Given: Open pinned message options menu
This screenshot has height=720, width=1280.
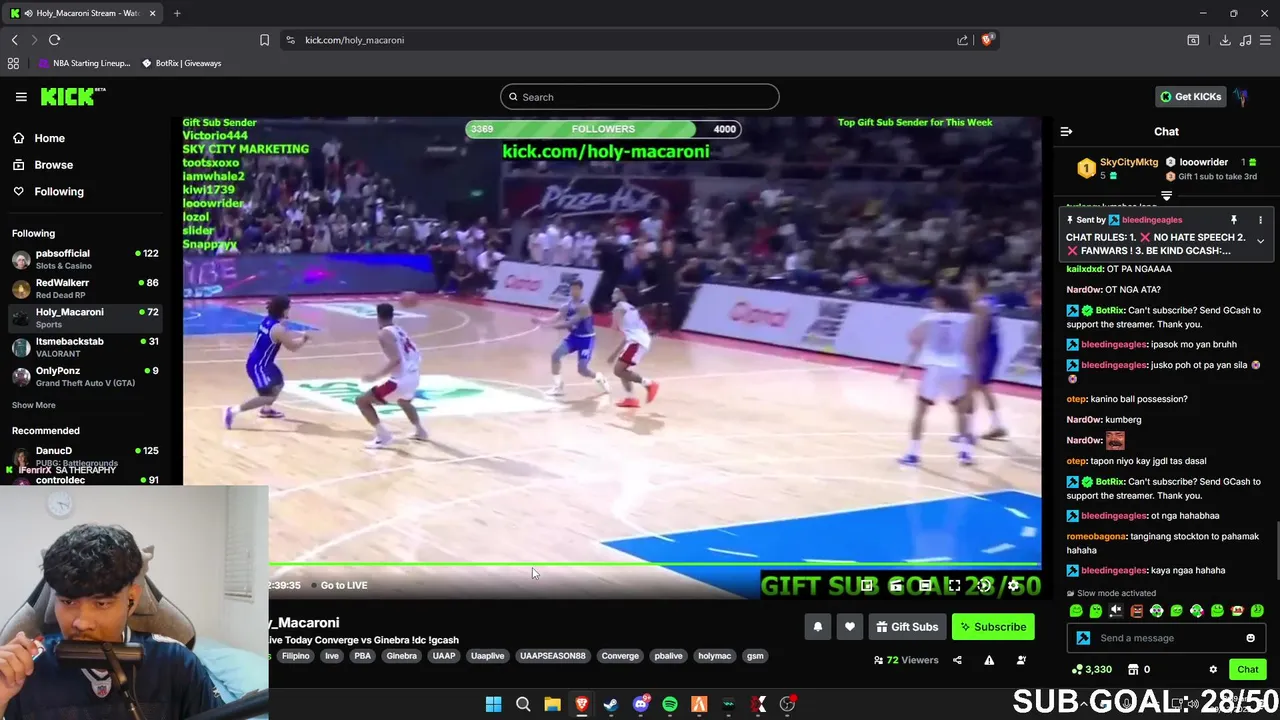Looking at the screenshot, I should click(x=1260, y=220).
